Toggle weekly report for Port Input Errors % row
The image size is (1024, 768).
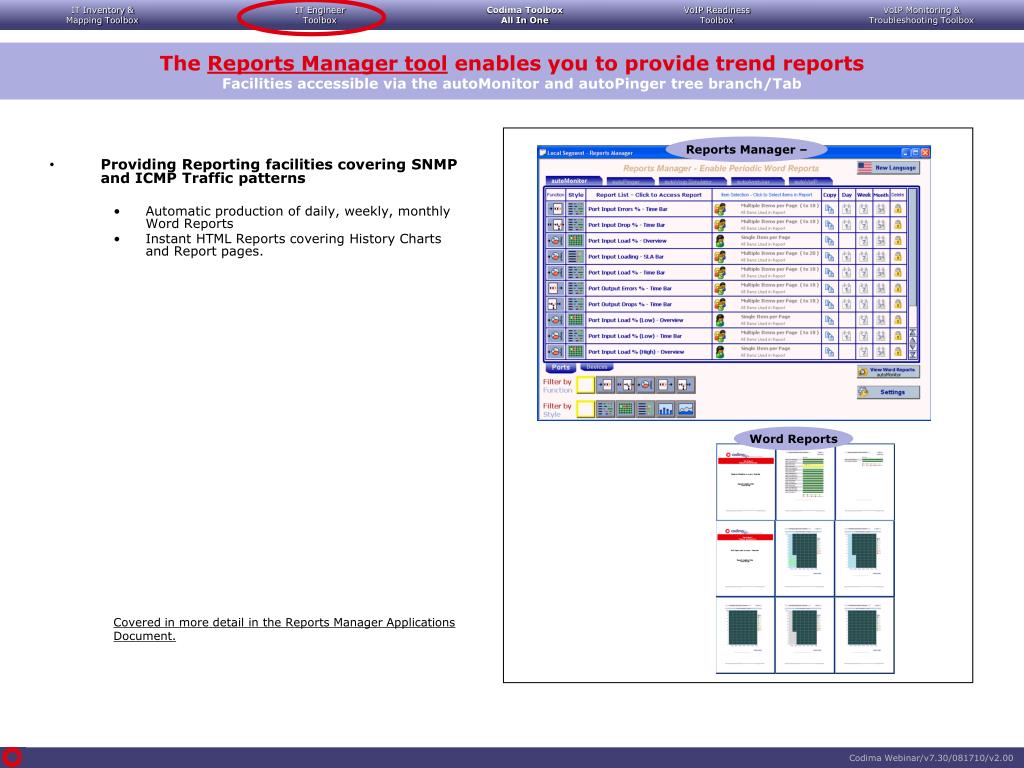click(x=863, y=209)
